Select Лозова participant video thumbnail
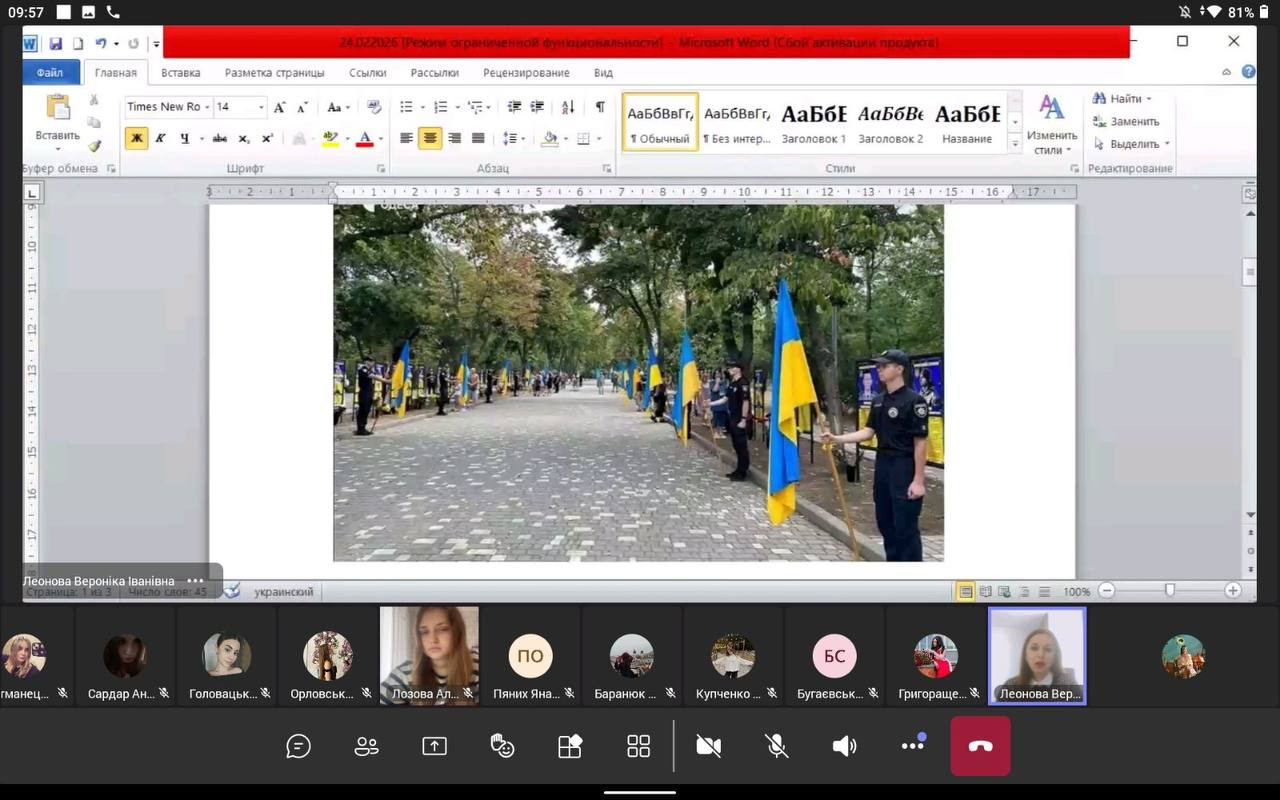1280x800 pixels. coord(429,655)
